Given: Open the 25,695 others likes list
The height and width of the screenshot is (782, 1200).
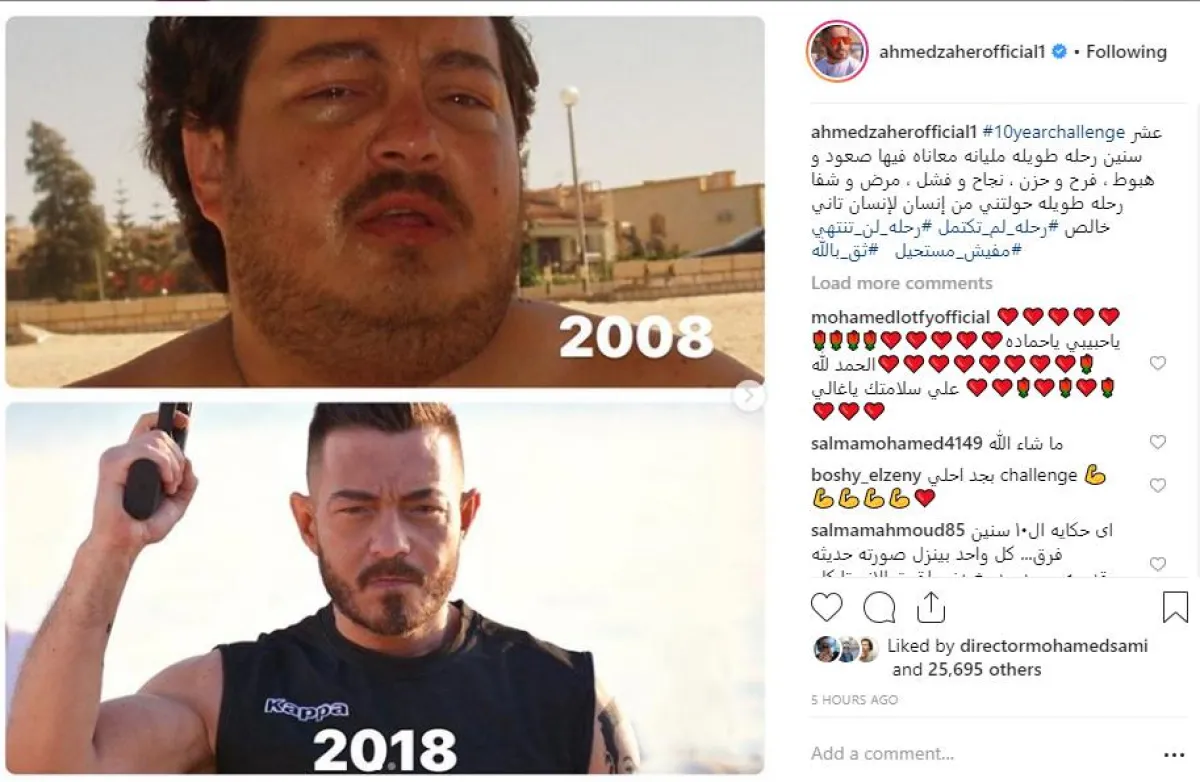Looking at the screenshot, I should click(966, 670).
